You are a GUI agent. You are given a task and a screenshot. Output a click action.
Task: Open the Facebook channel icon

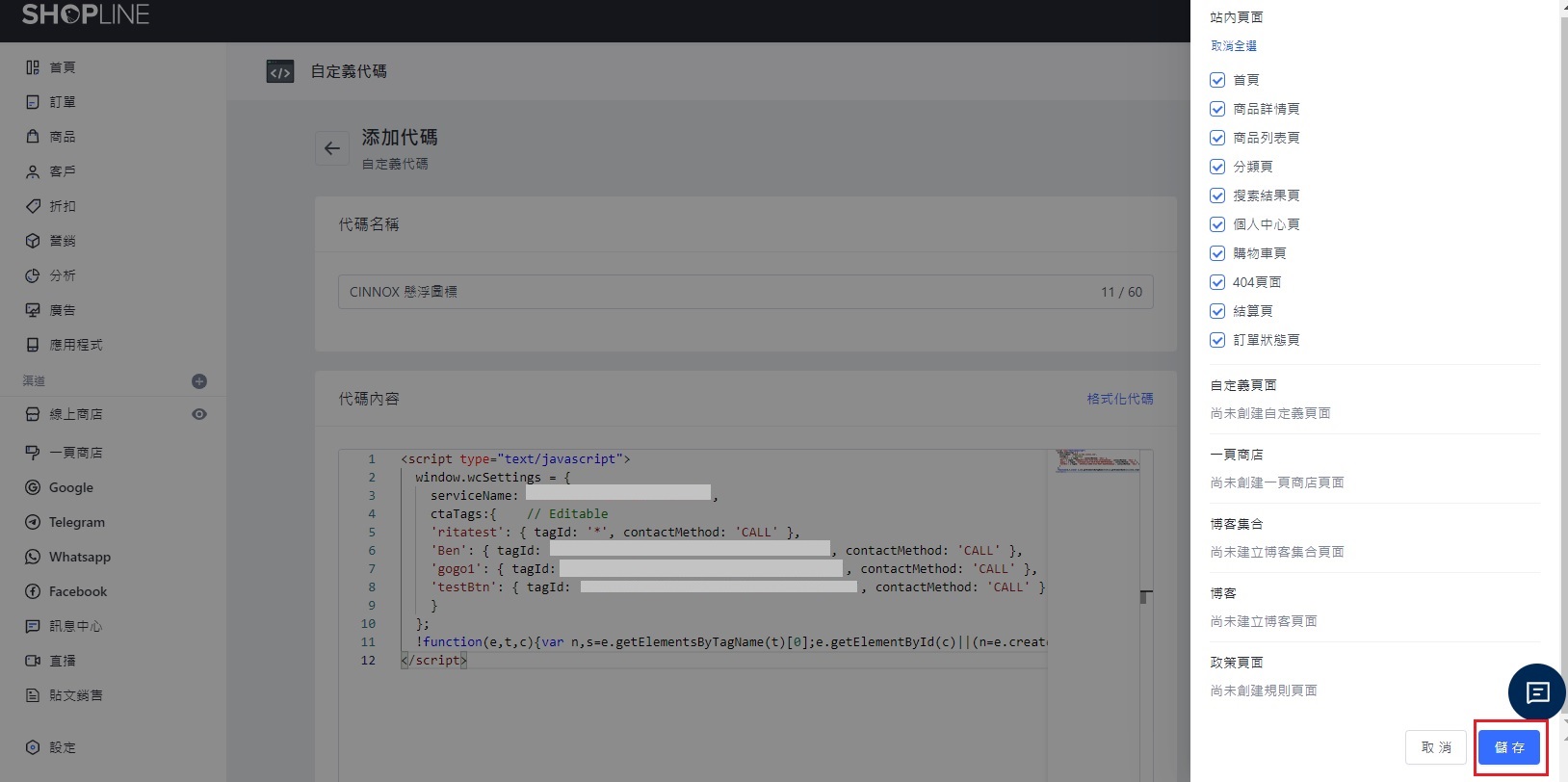33,591
